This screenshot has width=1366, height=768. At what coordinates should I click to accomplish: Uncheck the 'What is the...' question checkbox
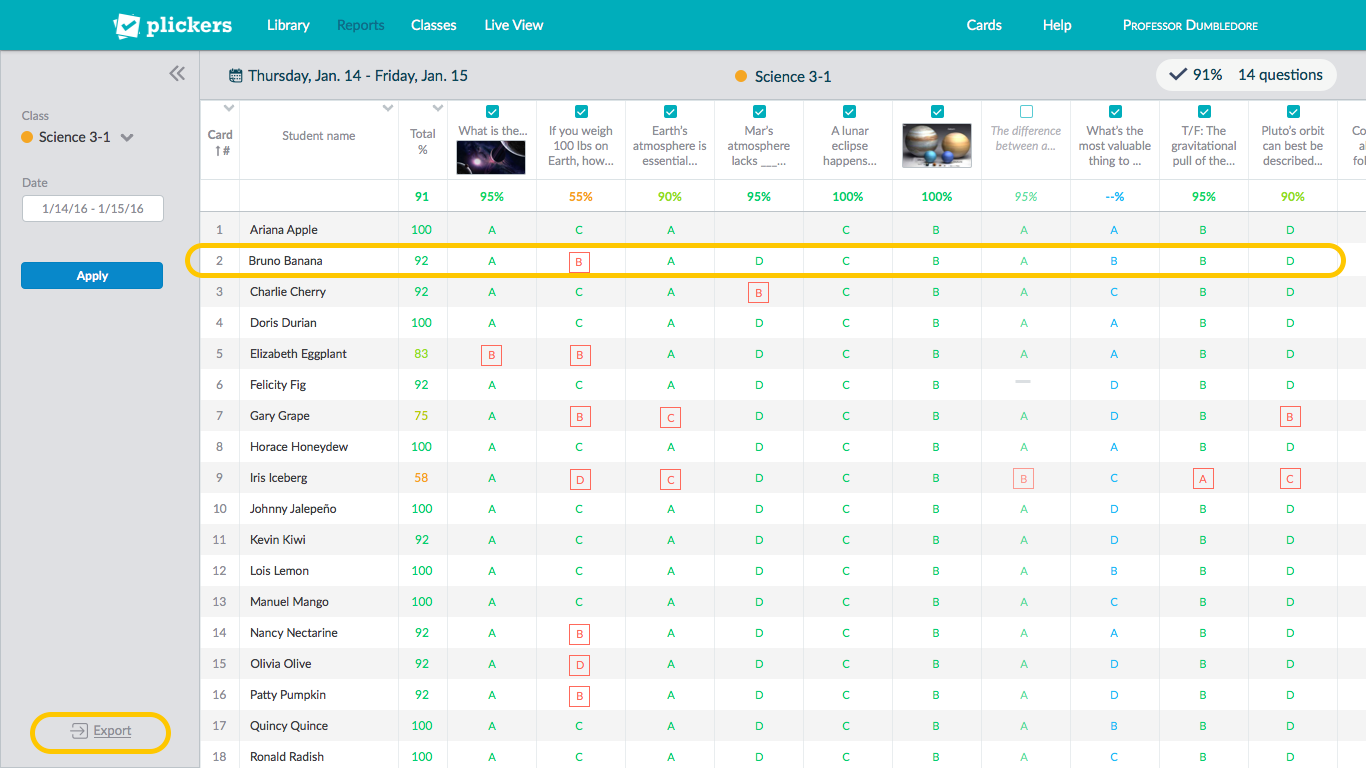[x=492, y=112]
